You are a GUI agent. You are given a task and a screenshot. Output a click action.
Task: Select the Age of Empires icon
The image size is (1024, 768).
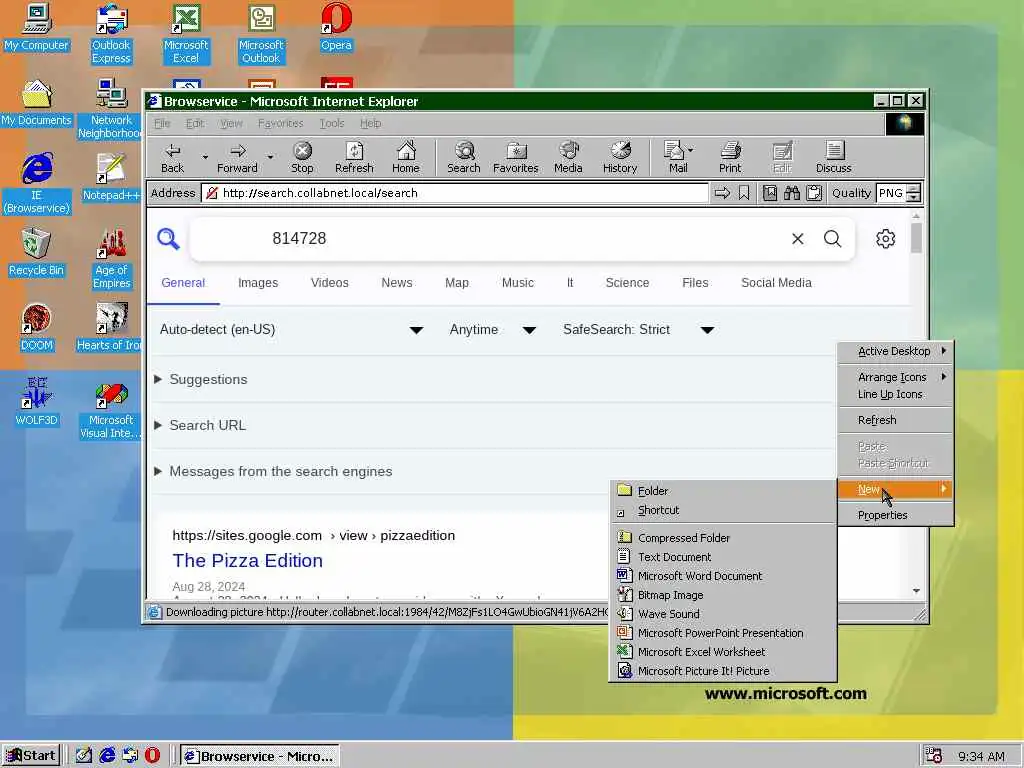[112, 259]
